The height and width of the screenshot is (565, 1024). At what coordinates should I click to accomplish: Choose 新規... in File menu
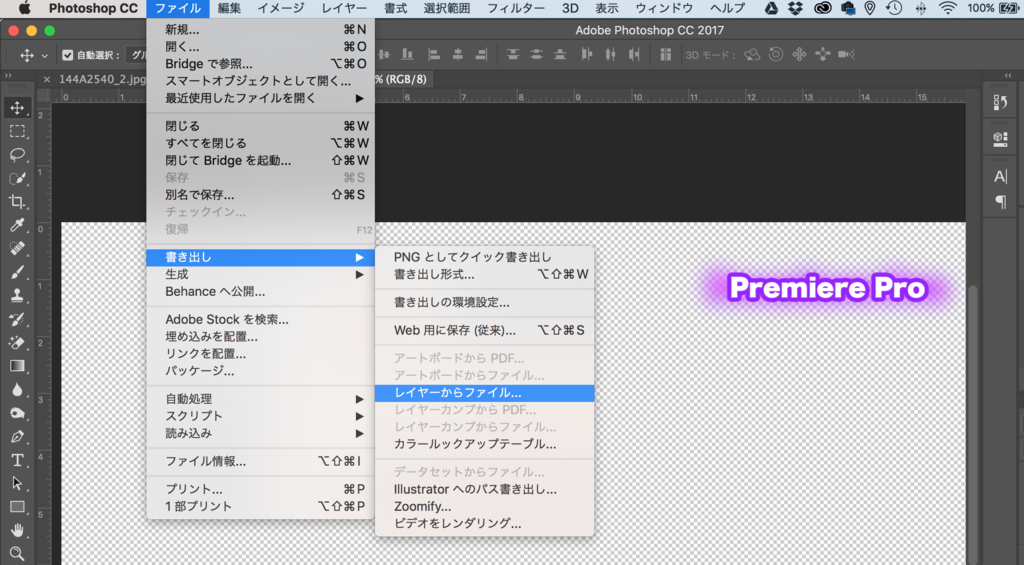click(x=261, y=29)
